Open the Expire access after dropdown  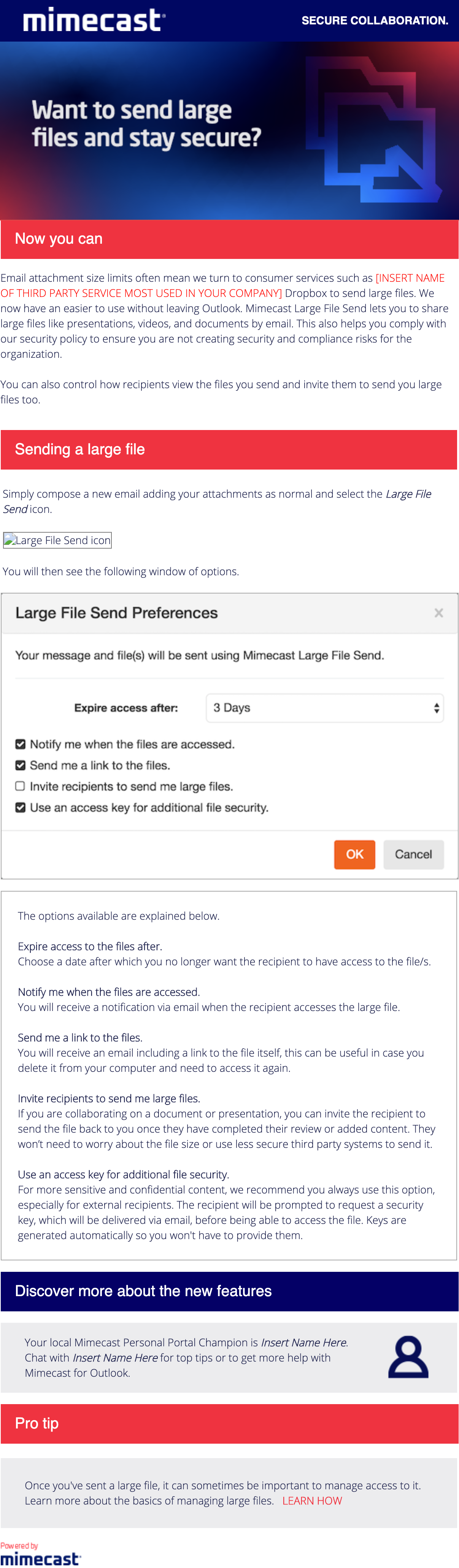click(x=324, y=708)
